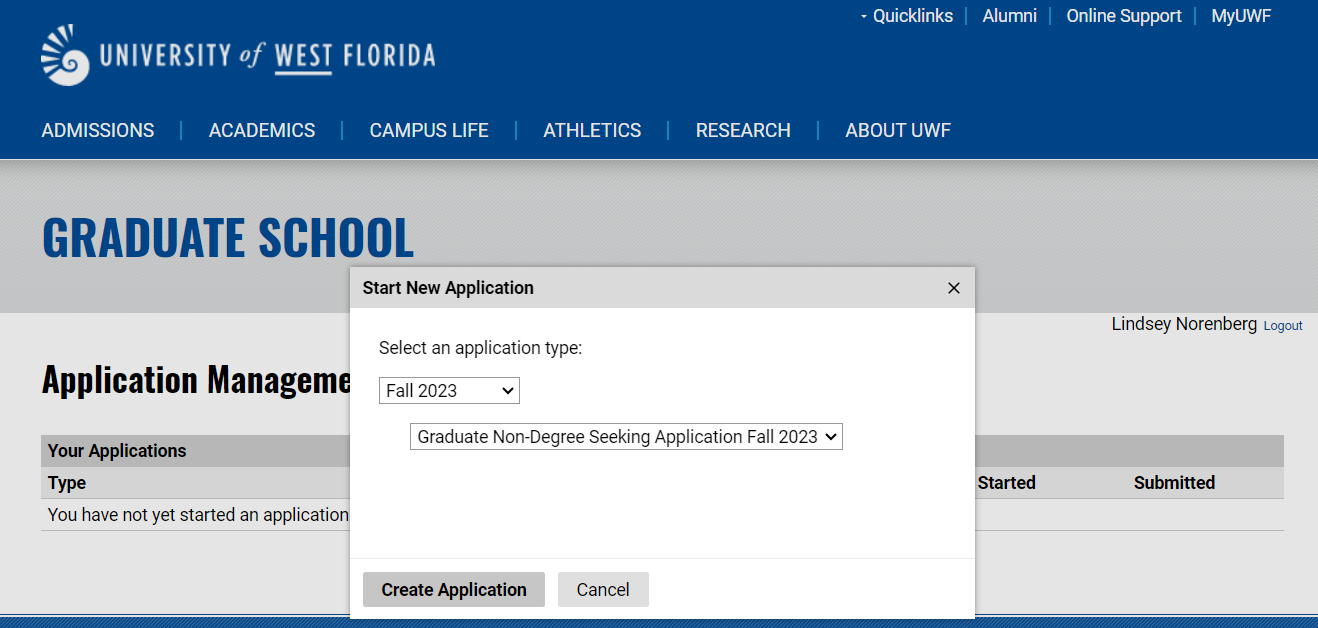
Task: Select the Athletics menu item
Action: pyautogui.click(x=592, y=131)
